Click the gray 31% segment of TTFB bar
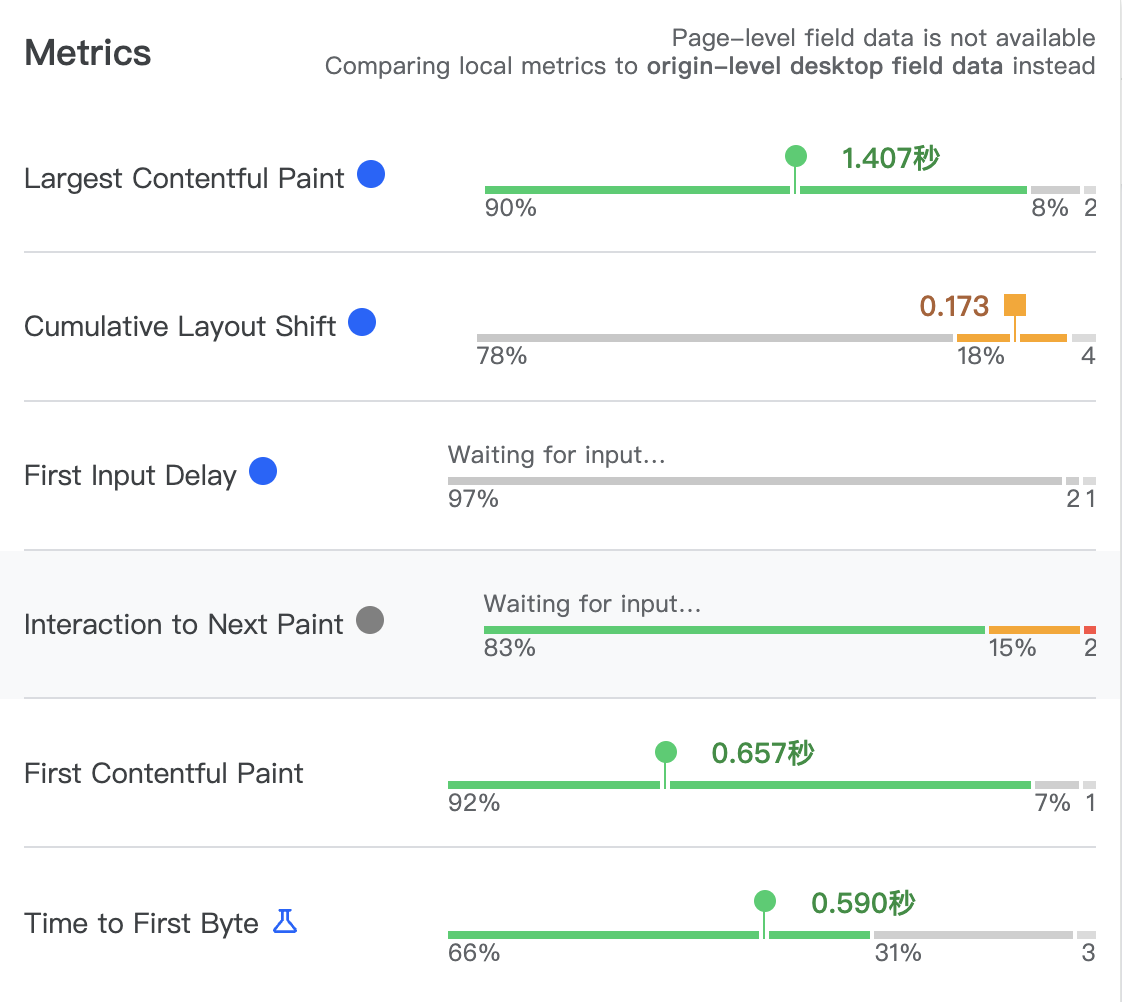1122x1002 pixels. (973, 935)
